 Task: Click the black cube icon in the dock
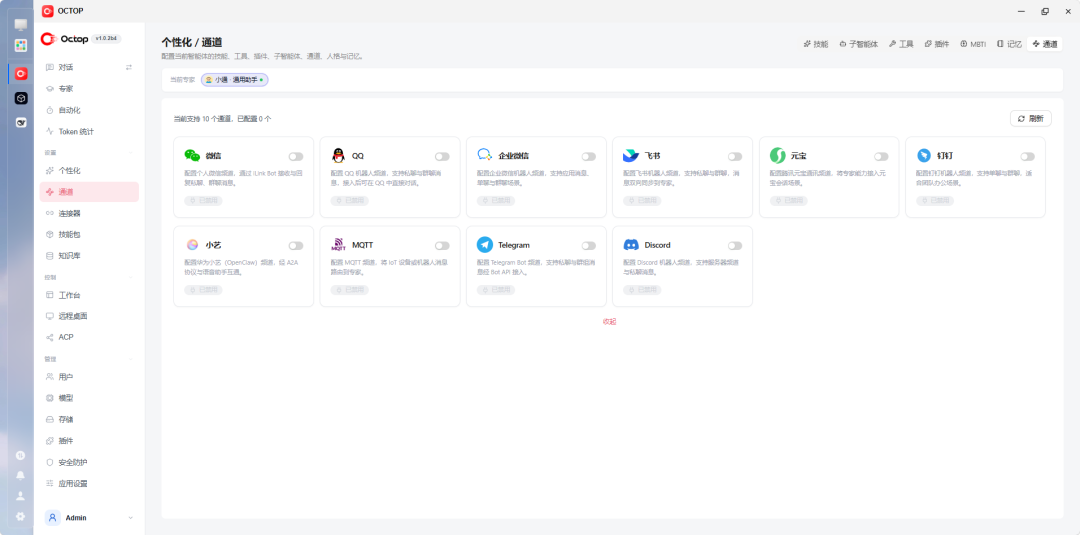coord(21,98)
